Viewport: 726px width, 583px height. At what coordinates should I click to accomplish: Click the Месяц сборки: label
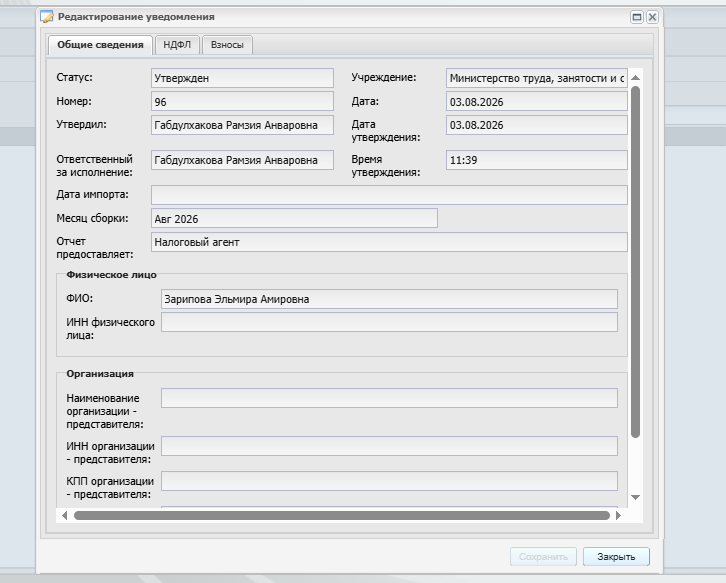point(93,218)
